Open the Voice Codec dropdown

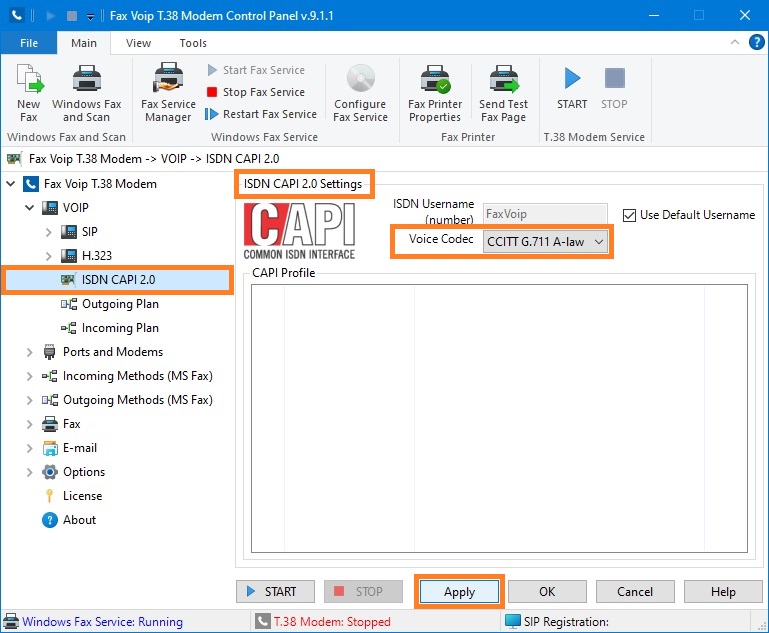click(545, 242)
